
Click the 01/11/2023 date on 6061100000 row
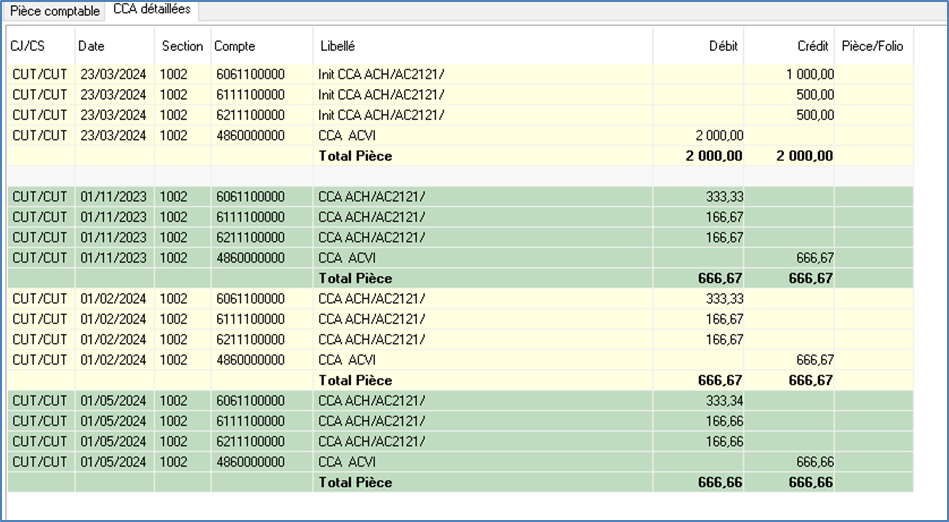(113, 197)
